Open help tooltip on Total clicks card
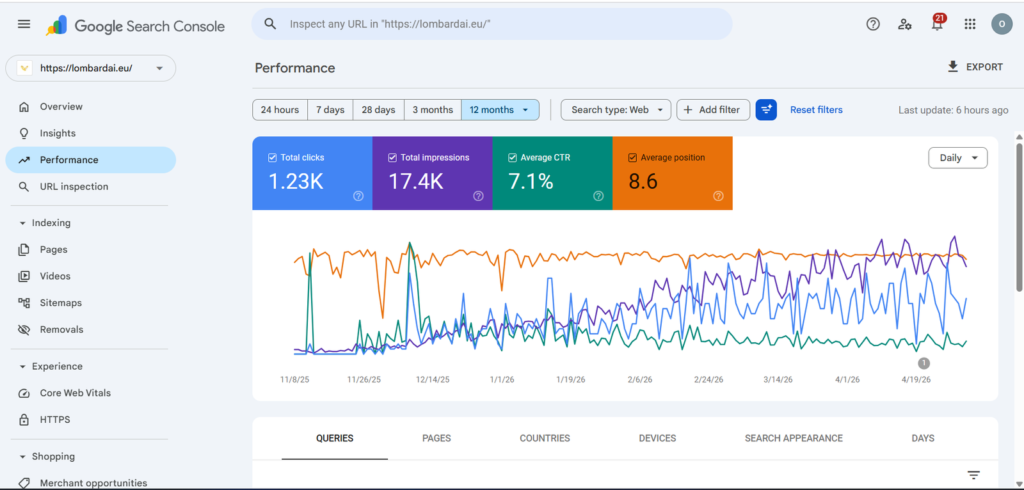Screen dimensions: 1024x490 tap(358, 195)
